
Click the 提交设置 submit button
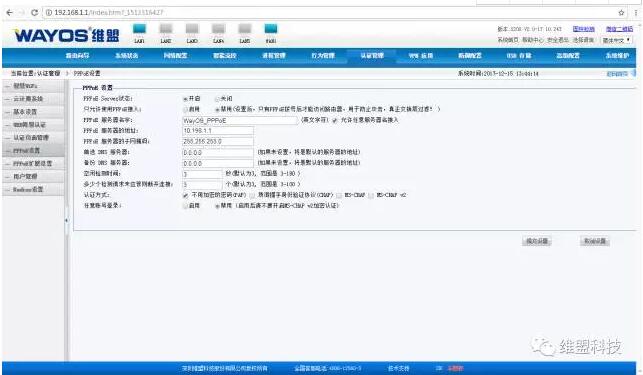pyautogui.click(x=537, y=241)
